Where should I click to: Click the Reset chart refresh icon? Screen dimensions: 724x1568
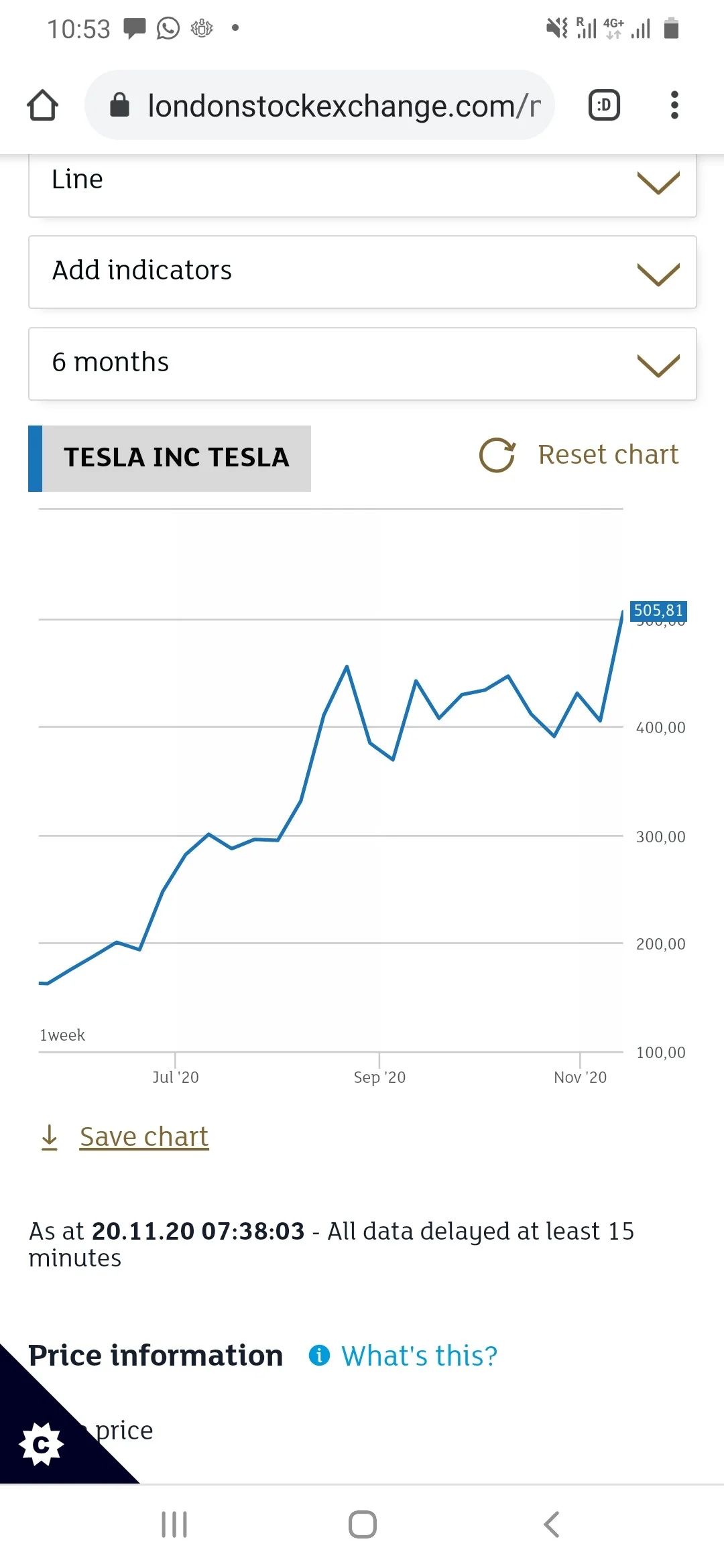coord(497,456)
